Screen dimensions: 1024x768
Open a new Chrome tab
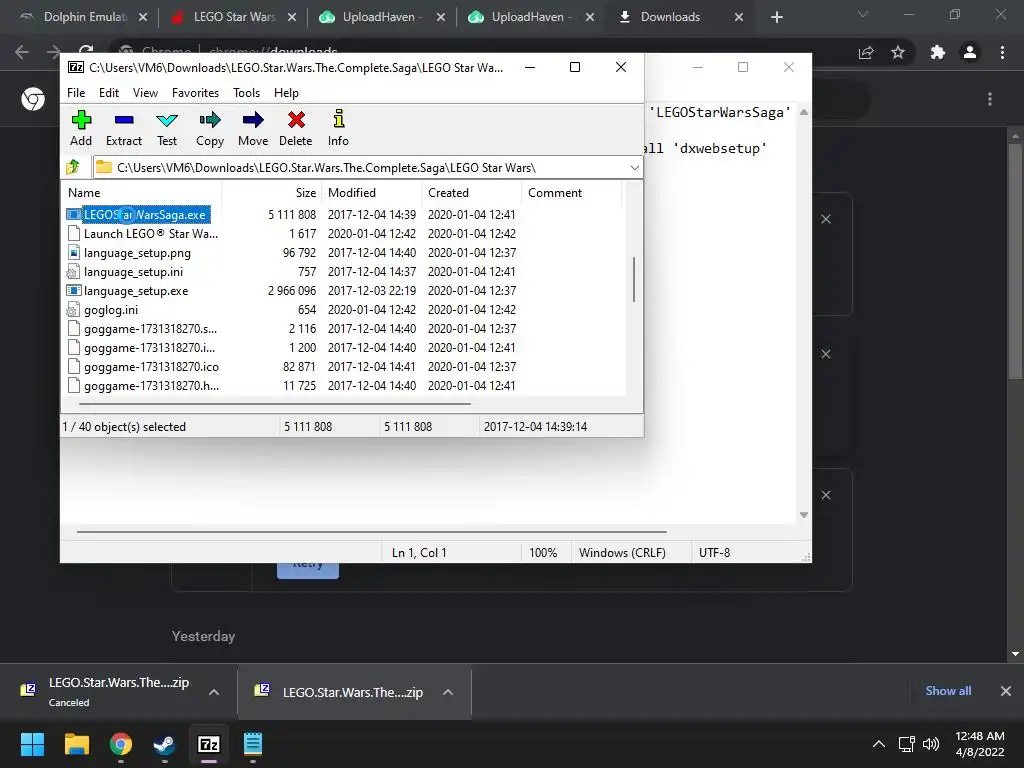[776, 17]
